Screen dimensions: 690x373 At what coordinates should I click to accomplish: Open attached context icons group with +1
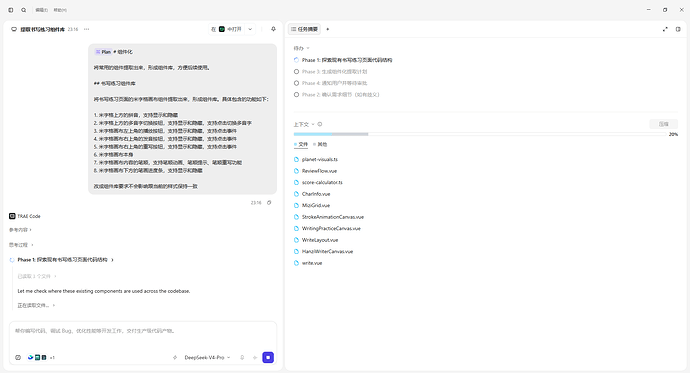(x=40, y=358)
